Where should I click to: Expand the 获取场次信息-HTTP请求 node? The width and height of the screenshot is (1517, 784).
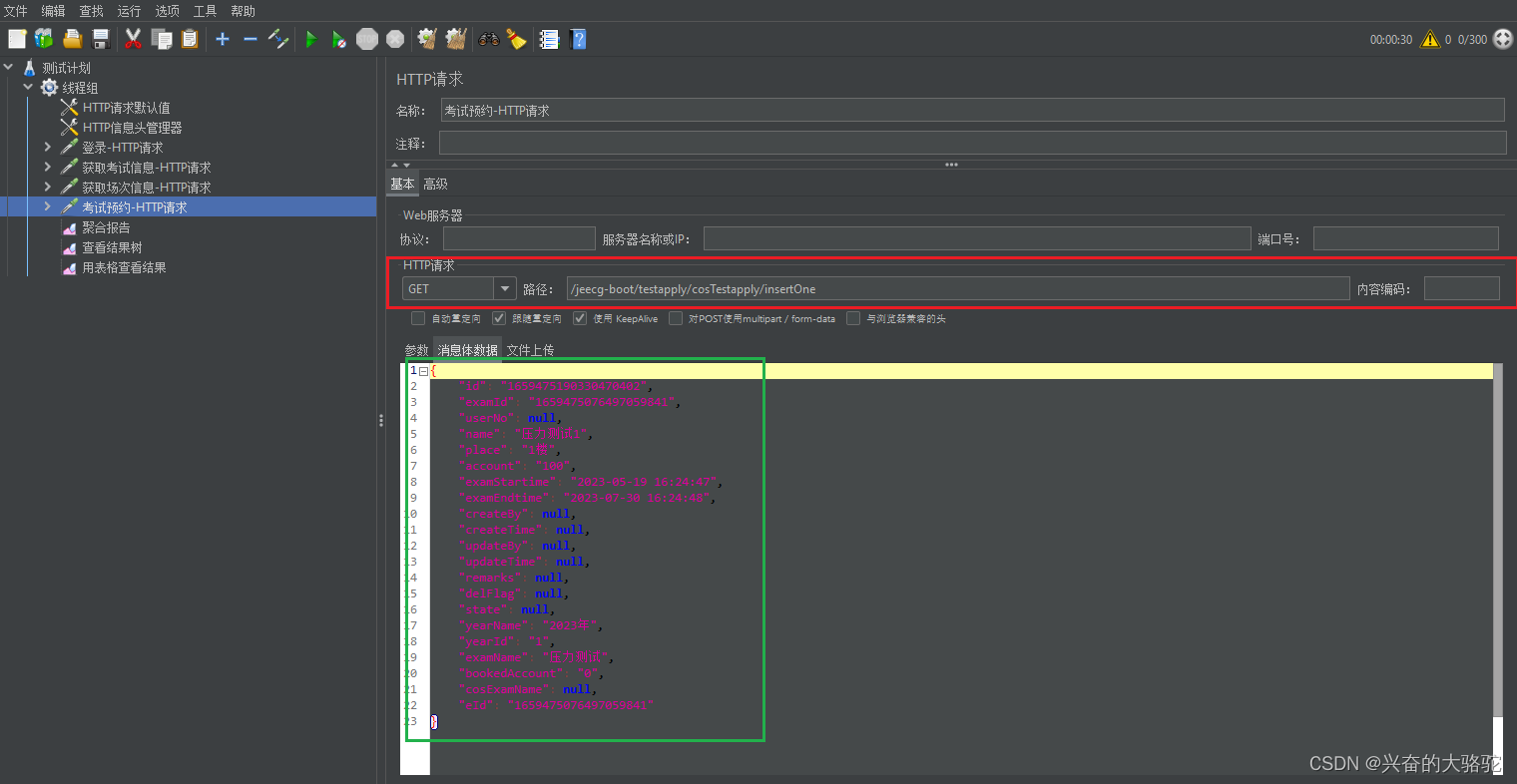(47, 187)
